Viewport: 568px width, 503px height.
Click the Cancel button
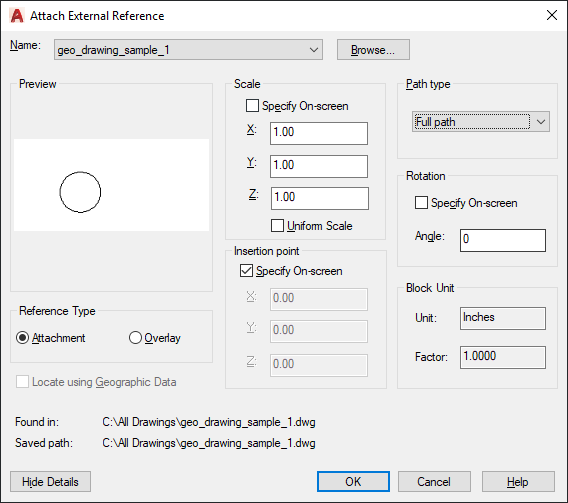tap(434, 482)
